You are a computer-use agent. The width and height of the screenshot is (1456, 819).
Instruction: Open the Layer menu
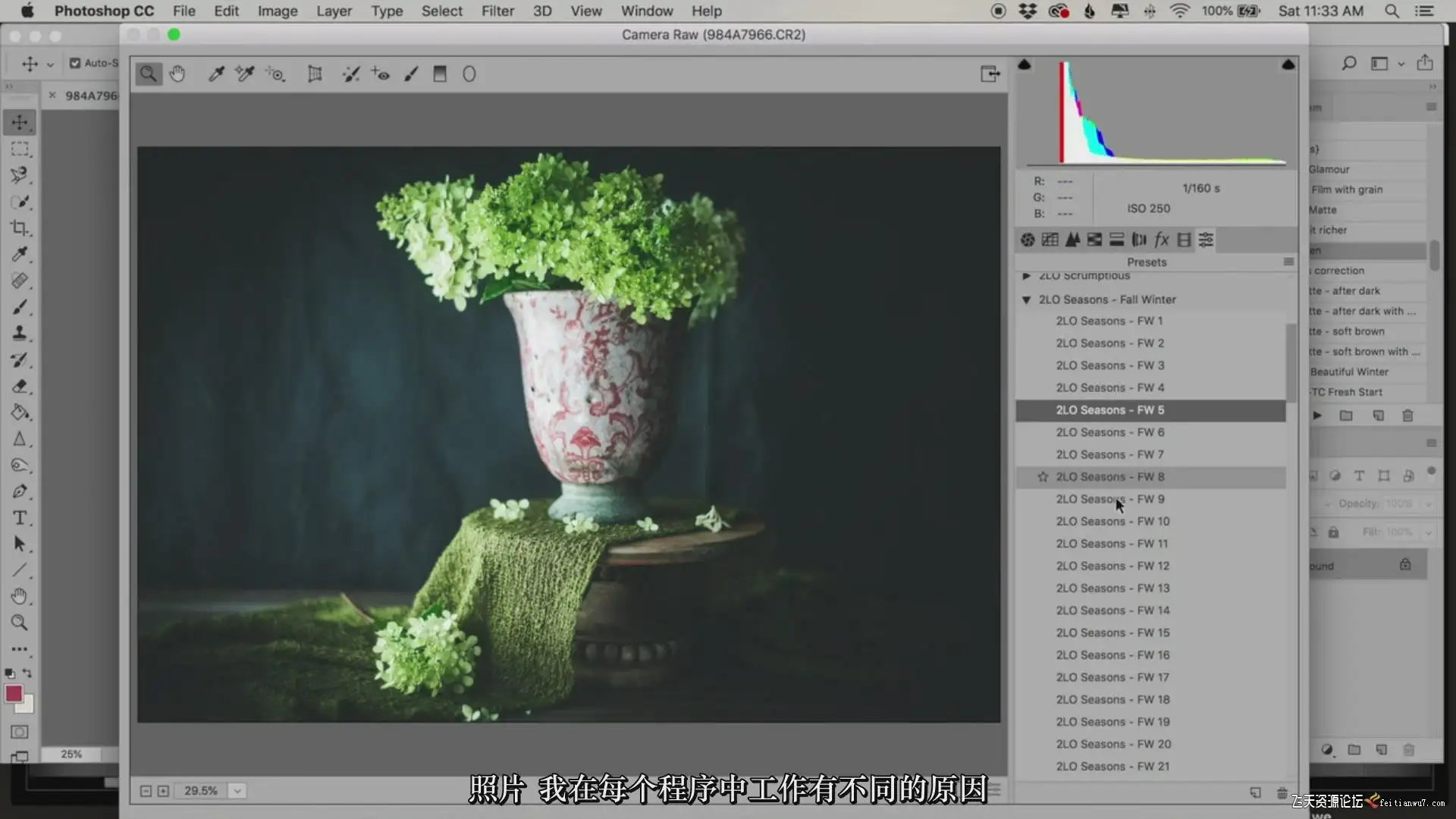click(x=334, y=11)
